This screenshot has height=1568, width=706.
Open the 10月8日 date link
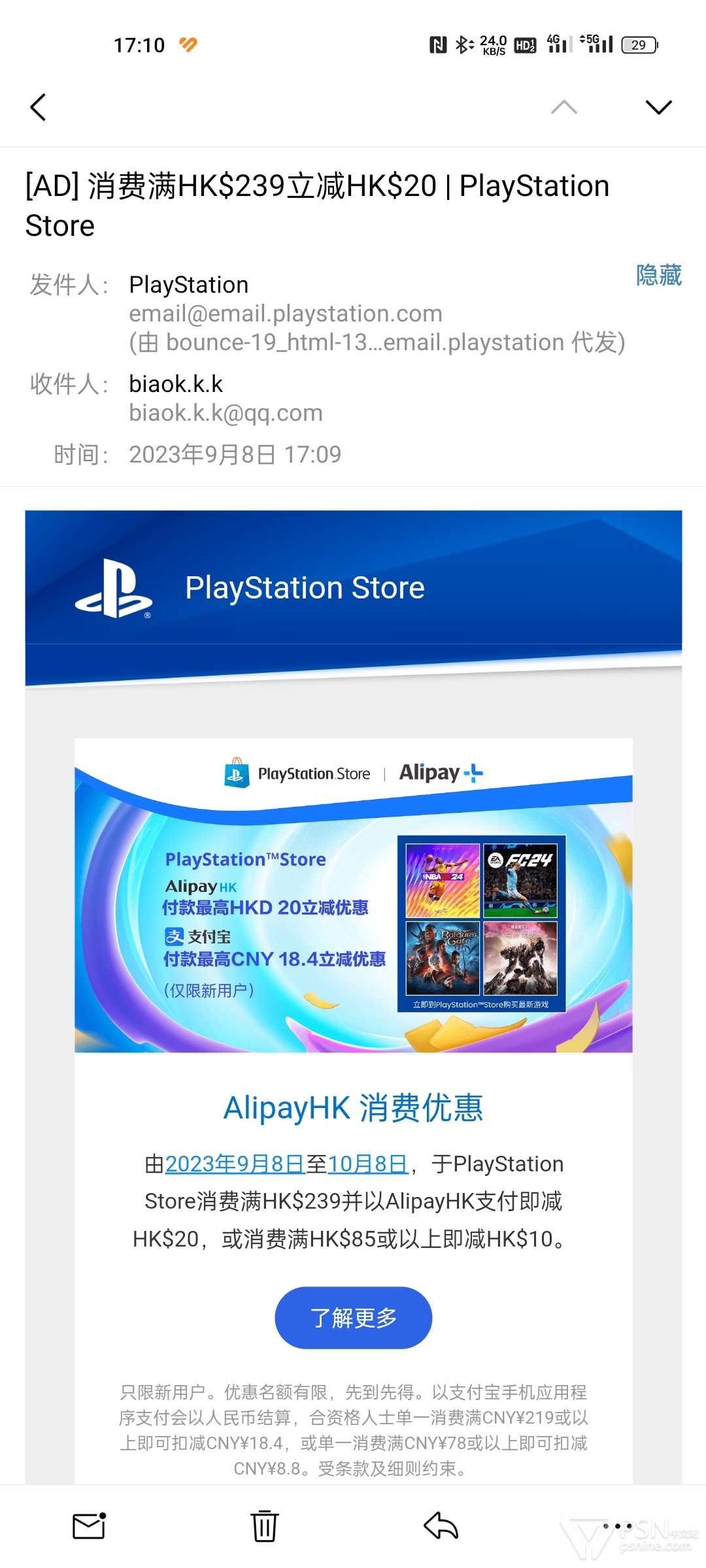[x=368, y=1164]
